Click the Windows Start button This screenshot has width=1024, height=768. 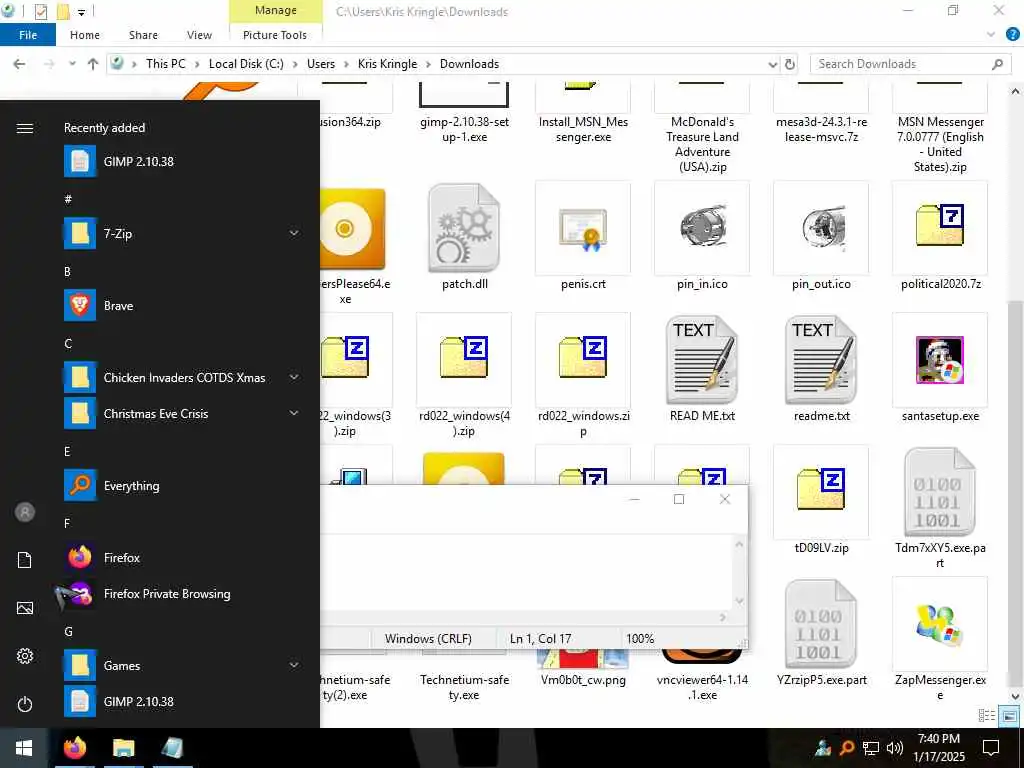coord(24,748)
